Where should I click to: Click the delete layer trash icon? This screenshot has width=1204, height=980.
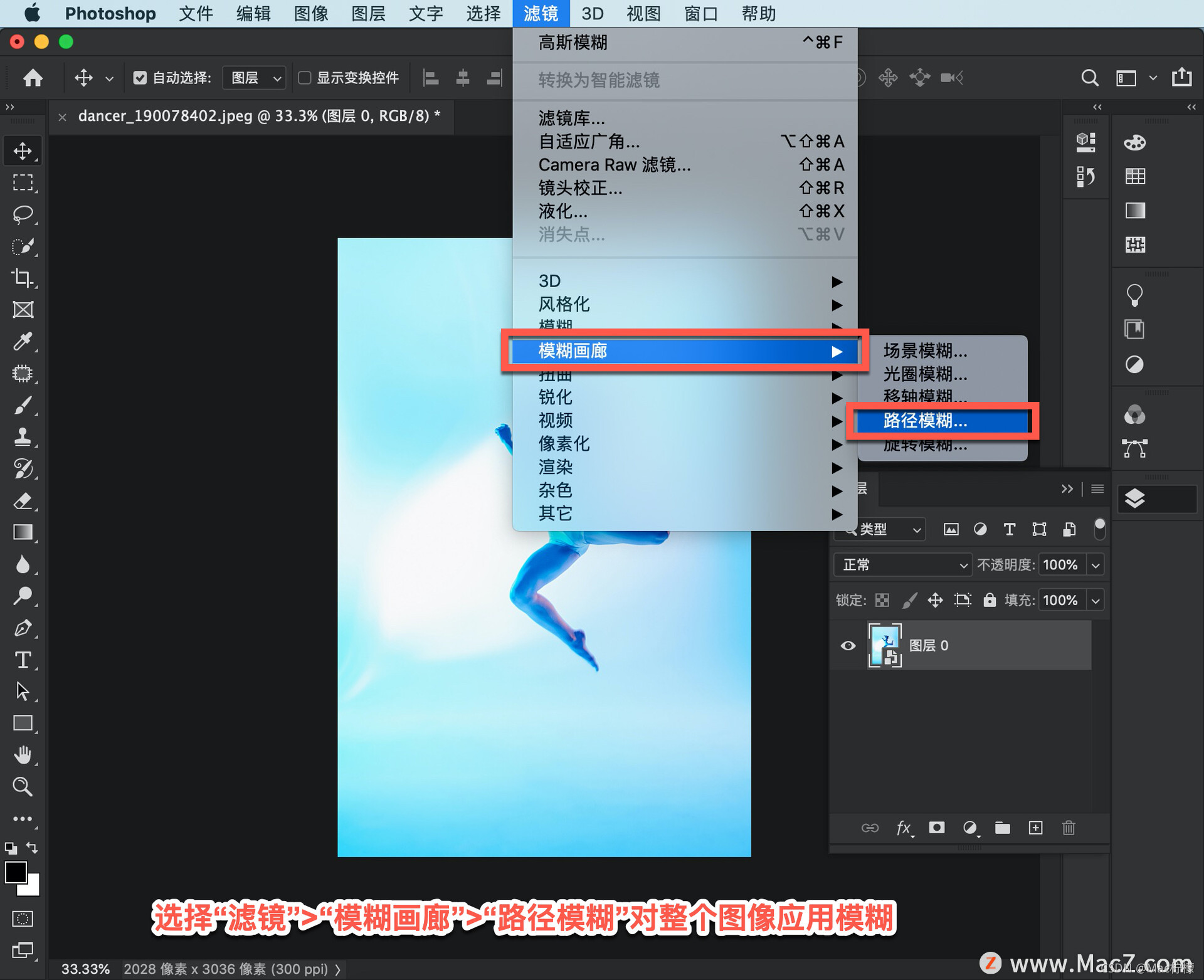click(x=1069, y=828)
